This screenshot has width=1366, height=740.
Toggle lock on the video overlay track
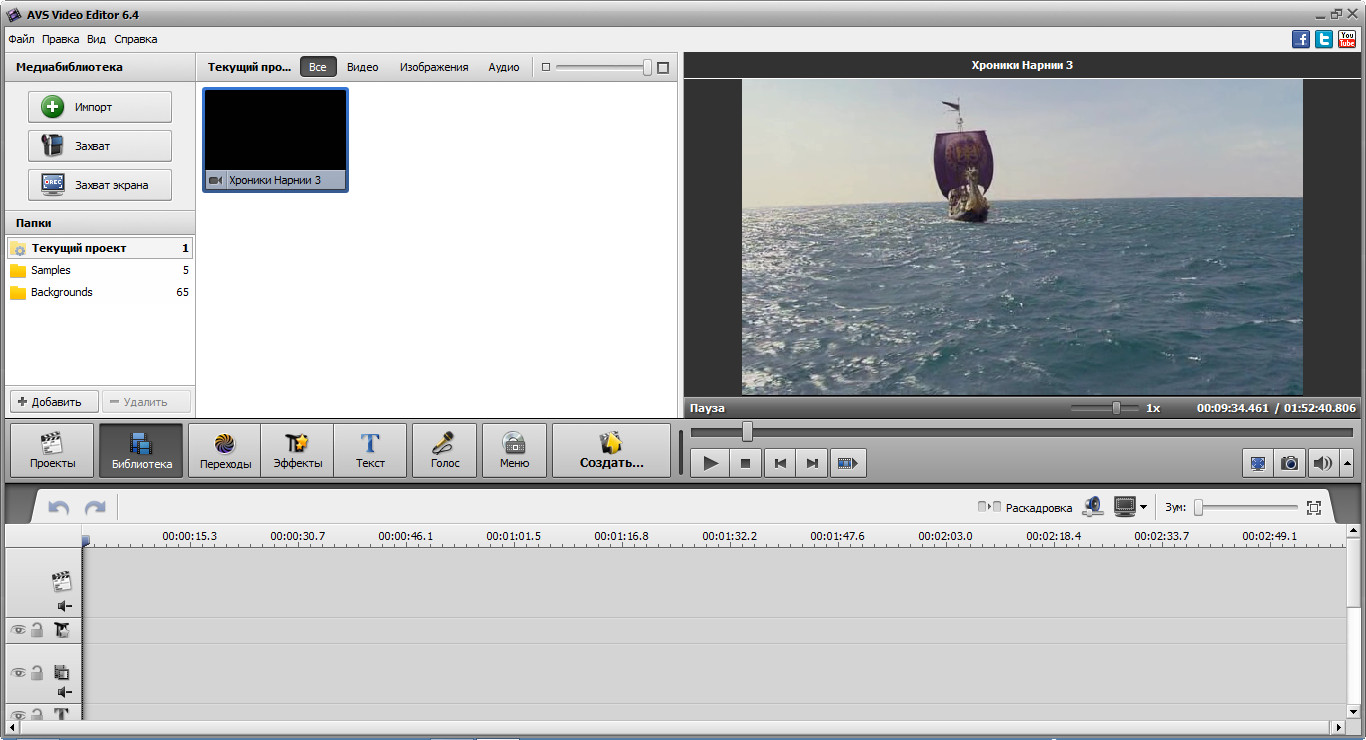37,673
